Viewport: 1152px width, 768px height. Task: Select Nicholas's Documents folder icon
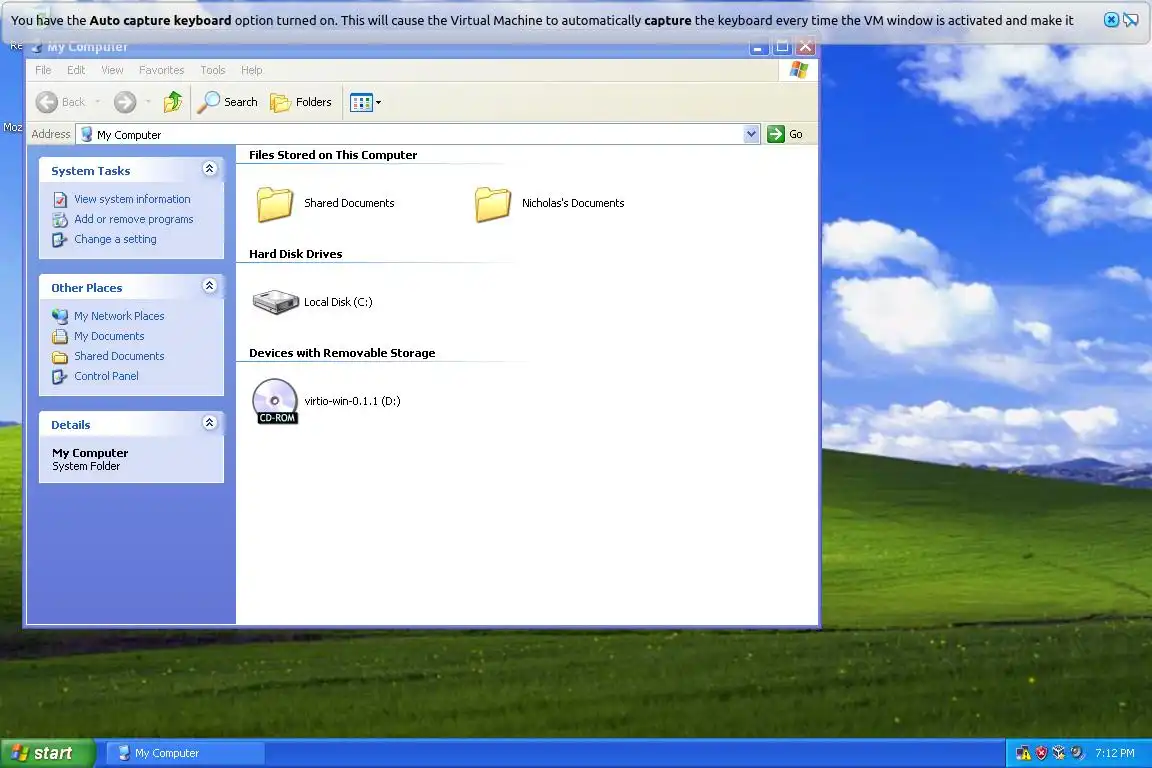[x=492, y=204]
